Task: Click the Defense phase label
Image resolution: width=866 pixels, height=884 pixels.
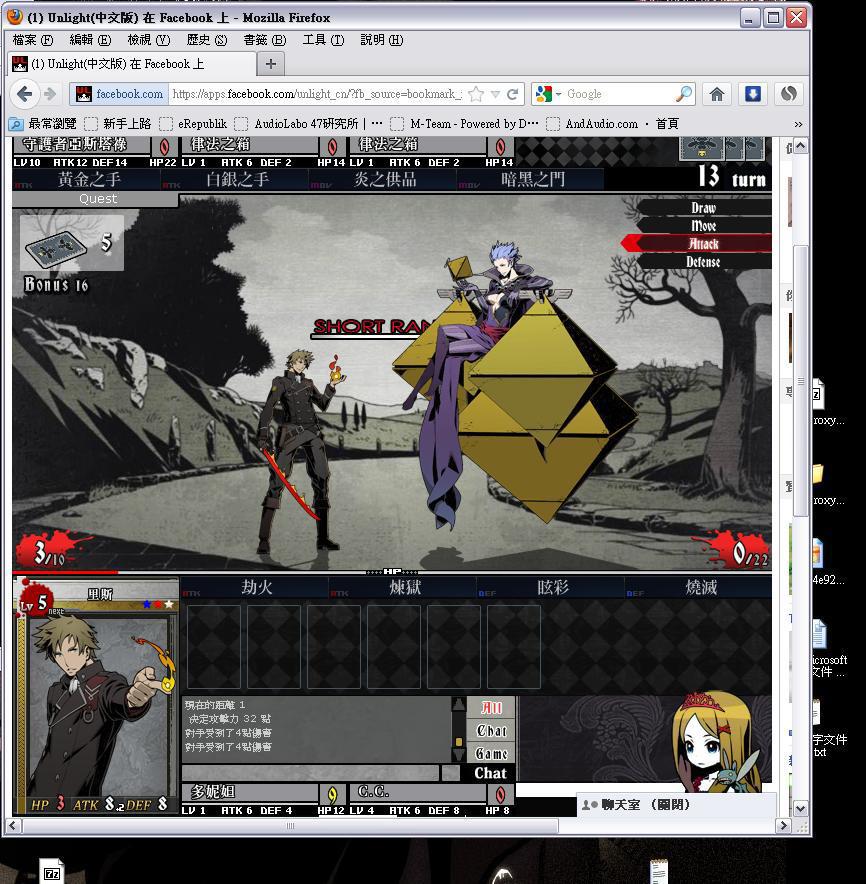Action: tap(704, 262)
